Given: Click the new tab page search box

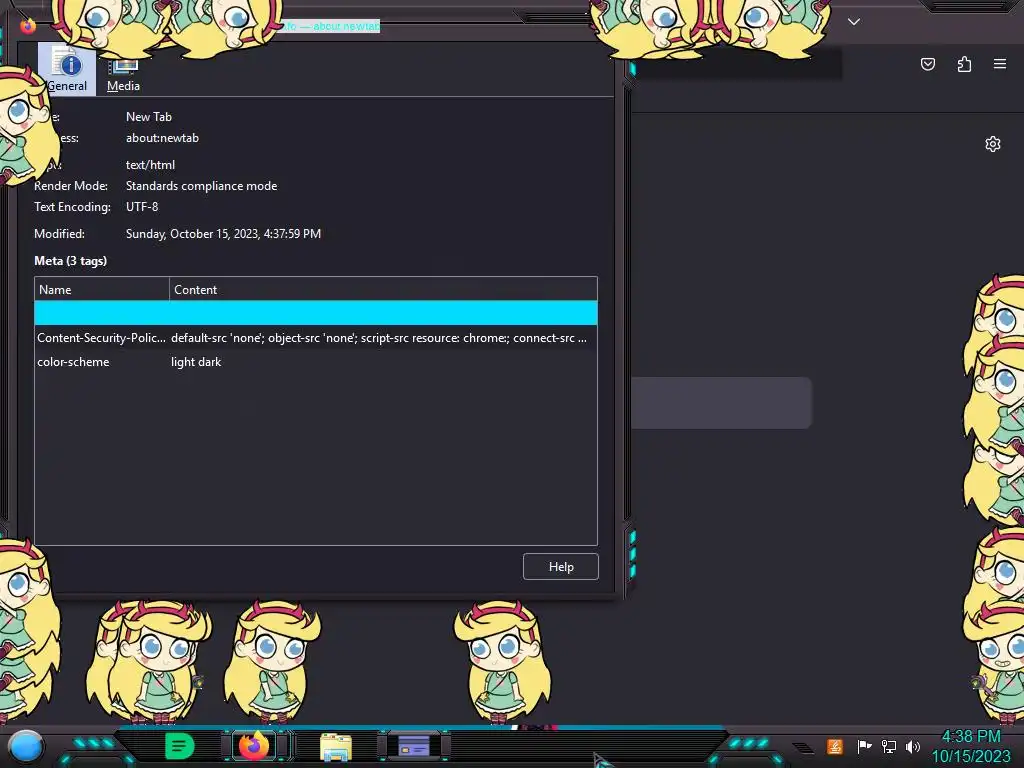Looking at the screenshot, I should (x=721, y=402).
